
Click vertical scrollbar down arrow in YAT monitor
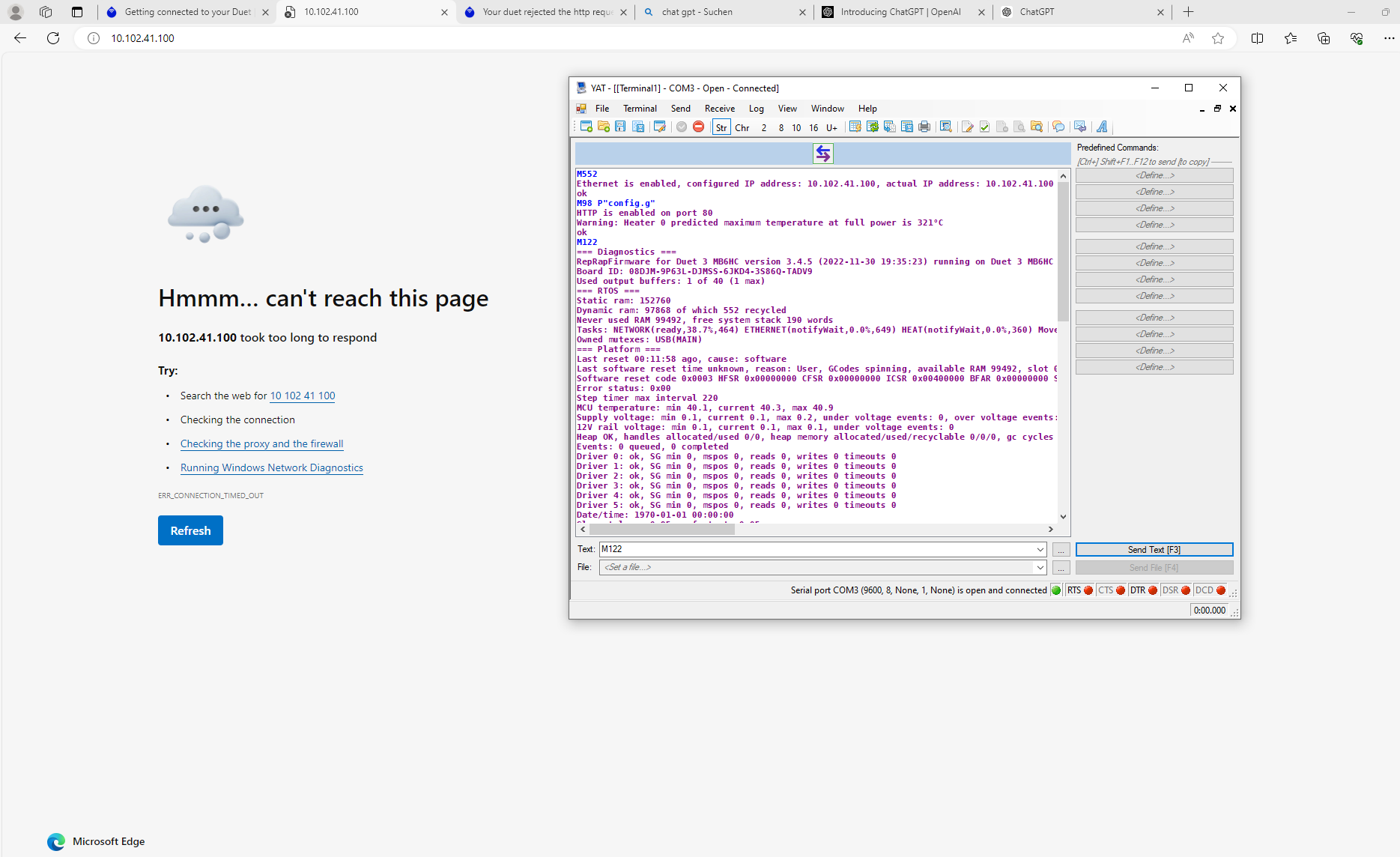click(1063, 517)
